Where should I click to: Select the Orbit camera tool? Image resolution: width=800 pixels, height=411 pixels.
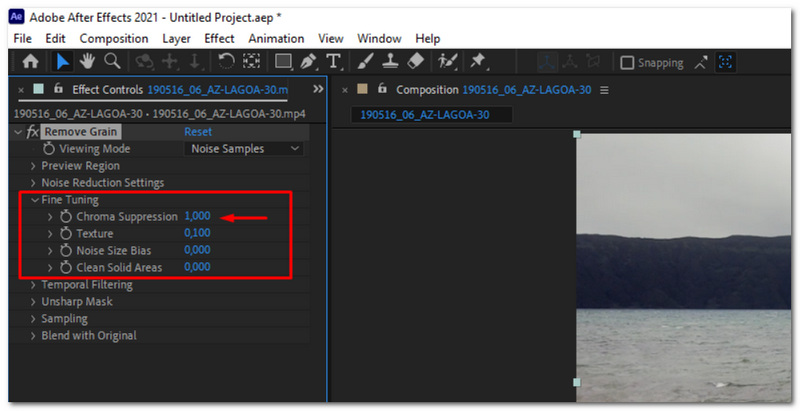tap(144, 62)
